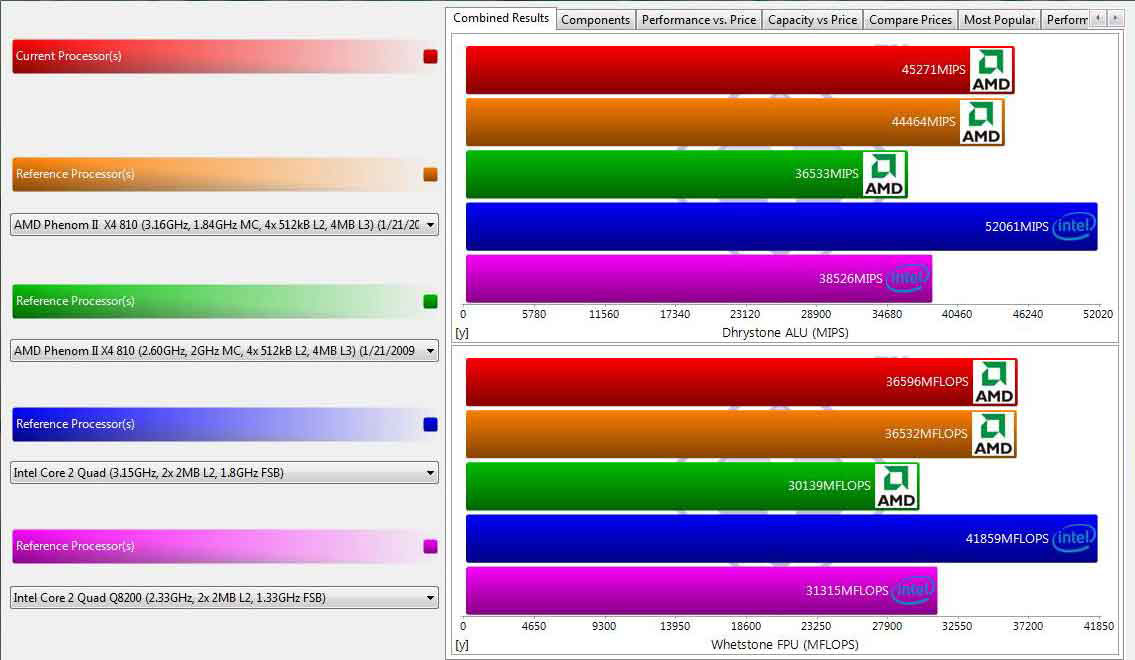Screen dimensions: 1135x660
Task: Click the AMD logo on the 44464MIPS bar
Action: [x=981, y=122]
